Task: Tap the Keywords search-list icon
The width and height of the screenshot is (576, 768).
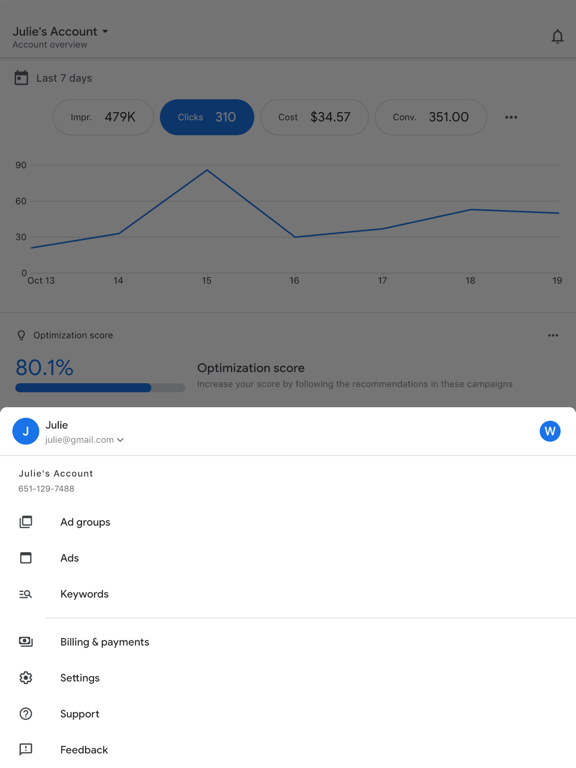Action: pos(25,594)
